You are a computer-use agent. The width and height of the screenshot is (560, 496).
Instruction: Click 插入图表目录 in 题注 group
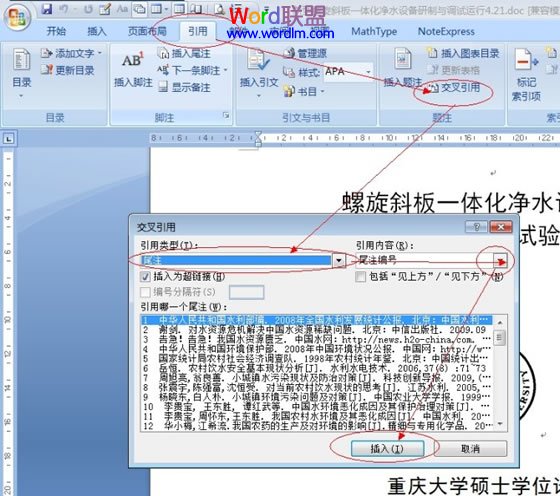463,54
